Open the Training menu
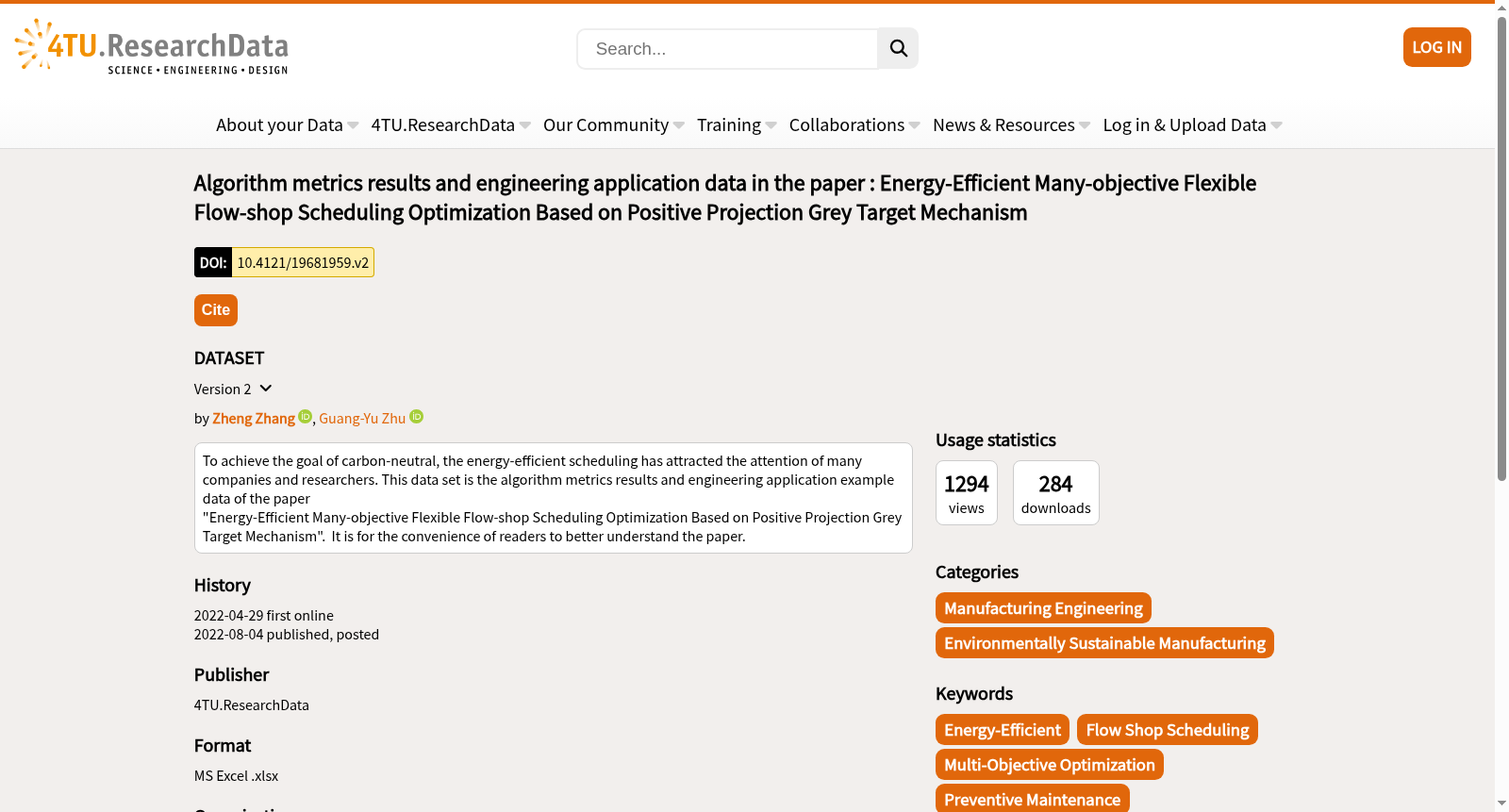Image resolution: width=1509 pixels, height=812 pixels. click(737, 124)
